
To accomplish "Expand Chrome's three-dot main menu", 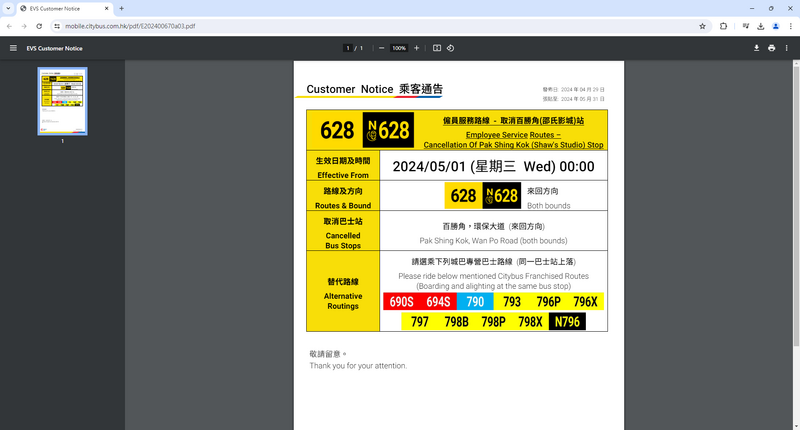I will click(789, 26).
